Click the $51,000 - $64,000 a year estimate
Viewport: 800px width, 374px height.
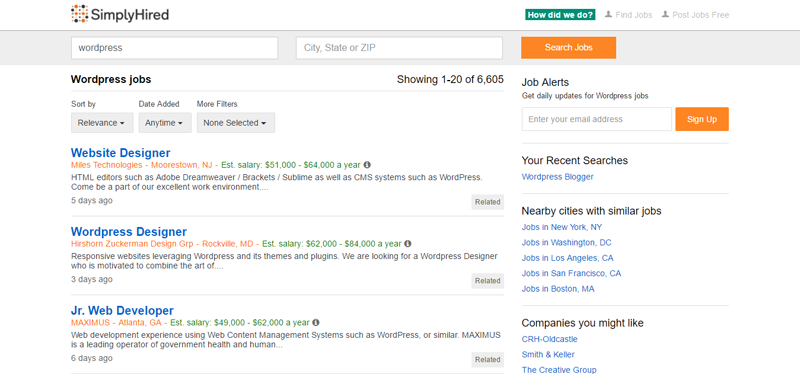(x=313, y=165)
